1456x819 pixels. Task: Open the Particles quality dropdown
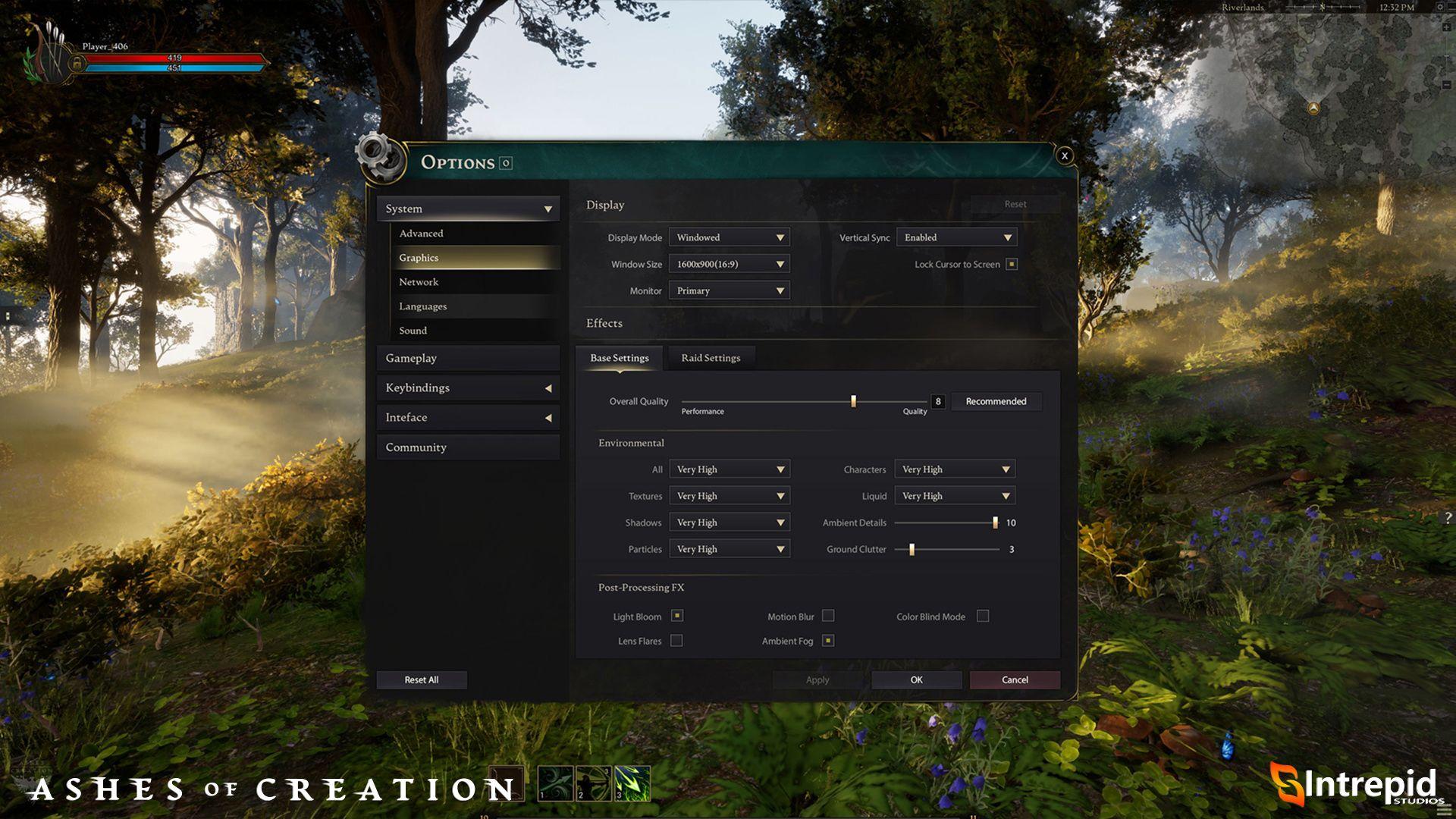pos(730,549)
